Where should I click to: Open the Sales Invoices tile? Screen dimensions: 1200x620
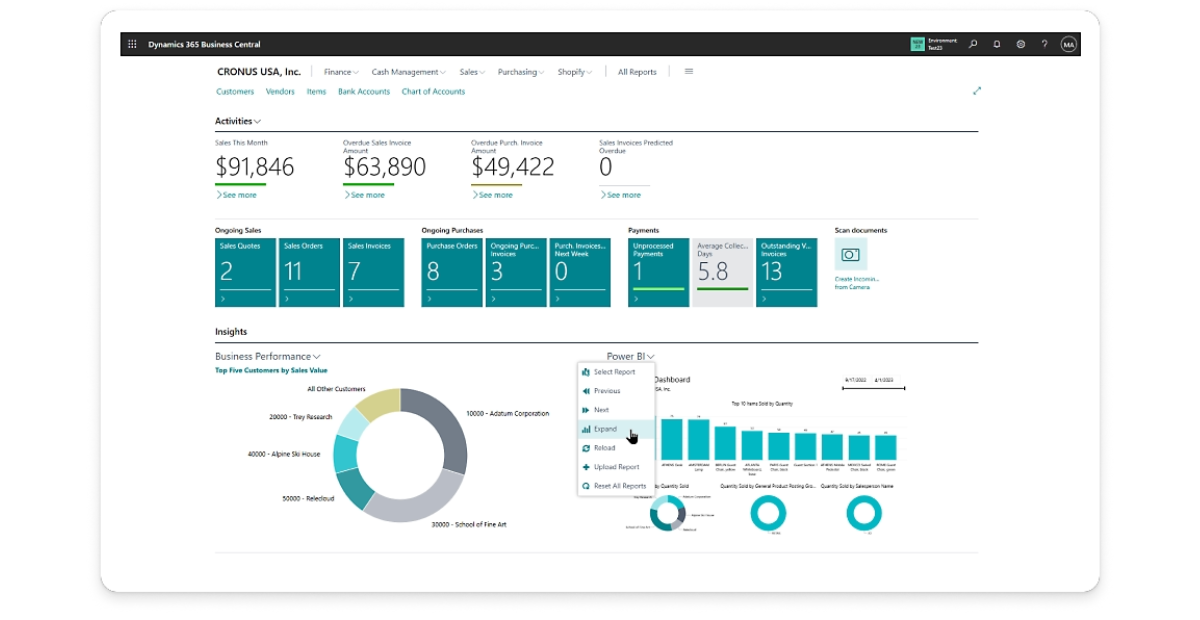coord(373,272)
